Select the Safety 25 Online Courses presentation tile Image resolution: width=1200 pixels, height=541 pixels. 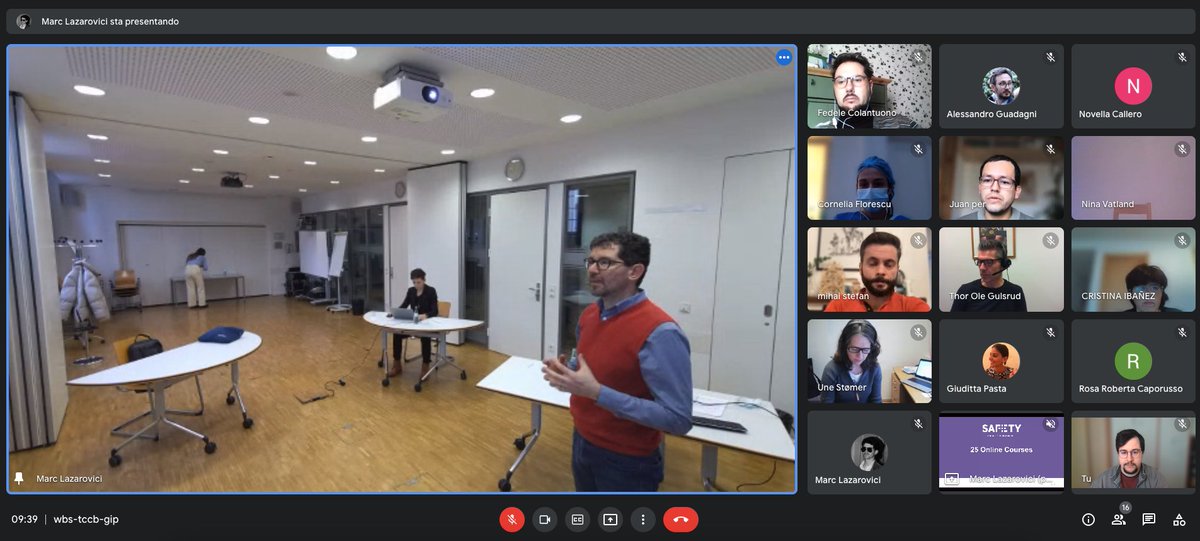pos(1001,452)
